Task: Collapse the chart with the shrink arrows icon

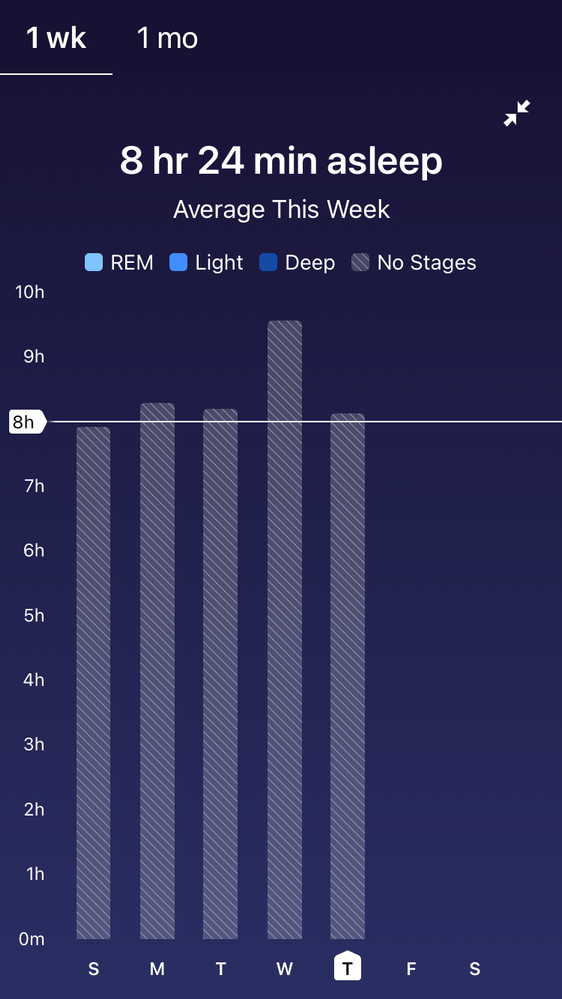Action: 517,113
